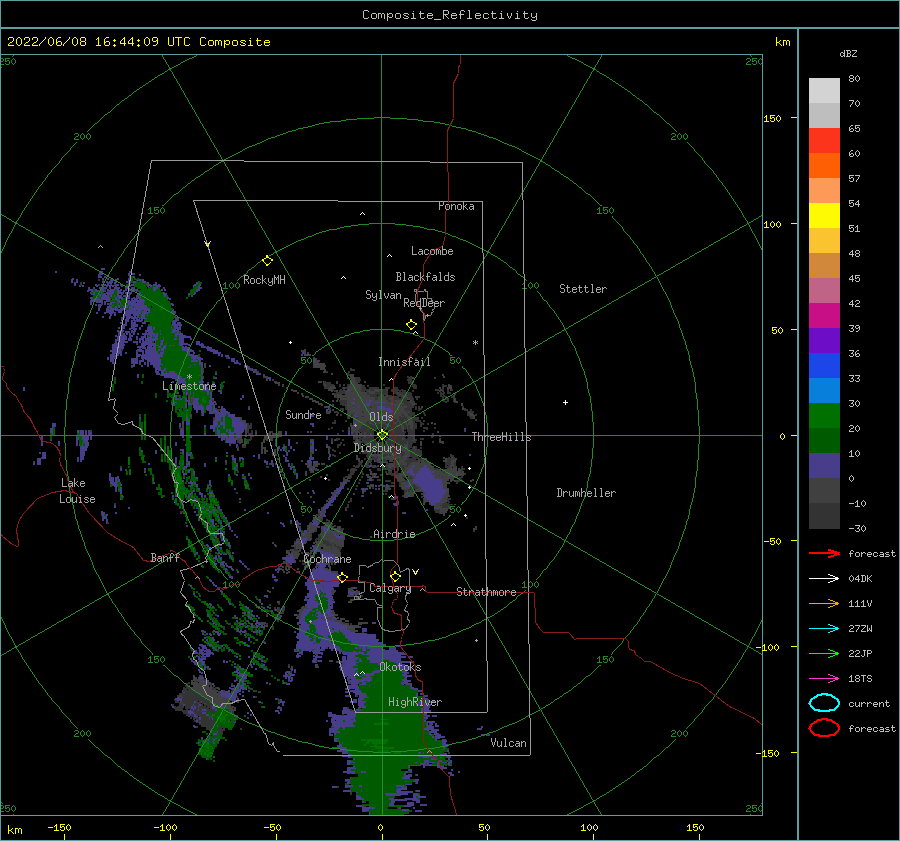
Task: Click the Strathmore label
Action: (x=487, y=592)
